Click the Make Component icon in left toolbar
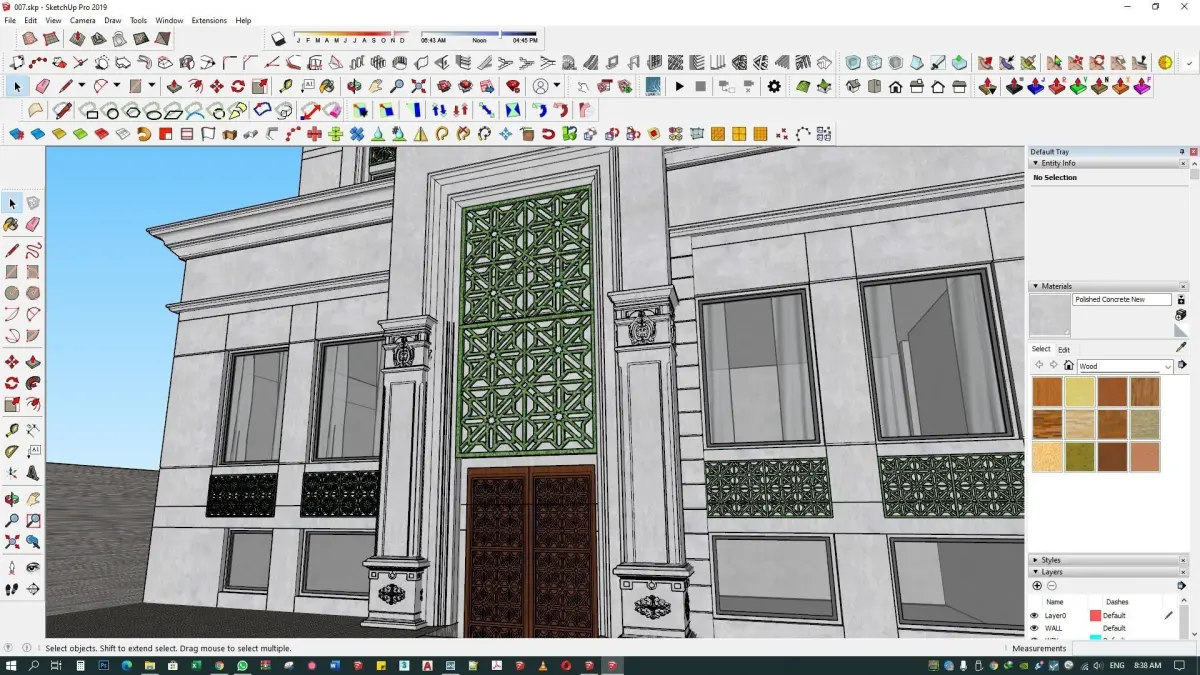Viewport: 1200px width, 675px height. coord(33,203)
